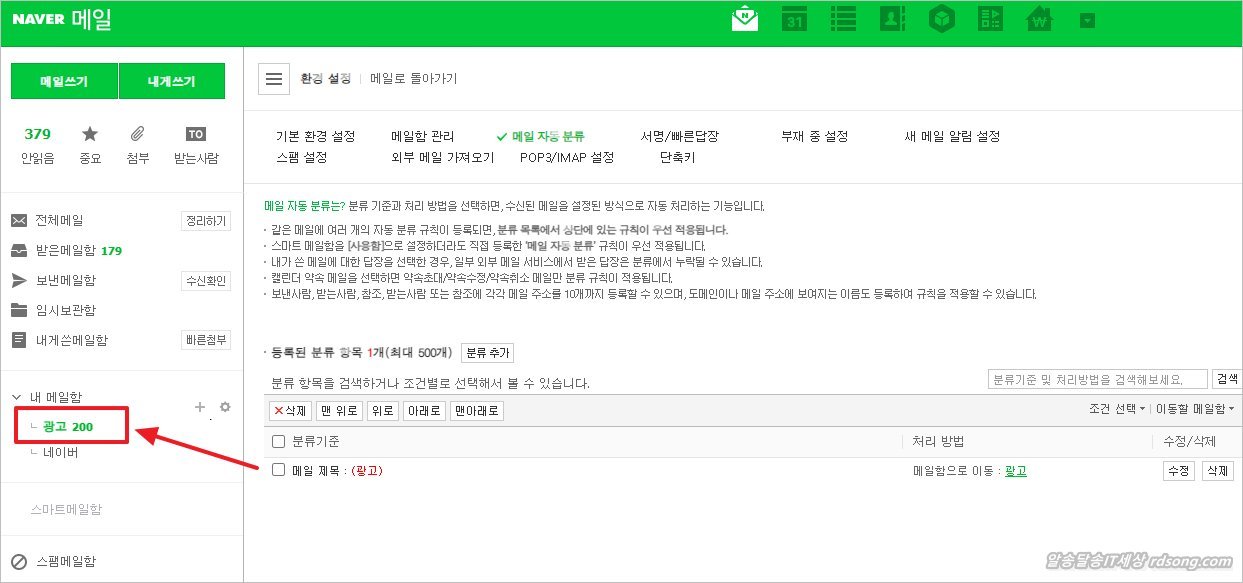Image resolution: width=1243 pixels, height=583 pixels.
Task: Check the 분류기준 select-all checkbox
Action: coord(279,442)
